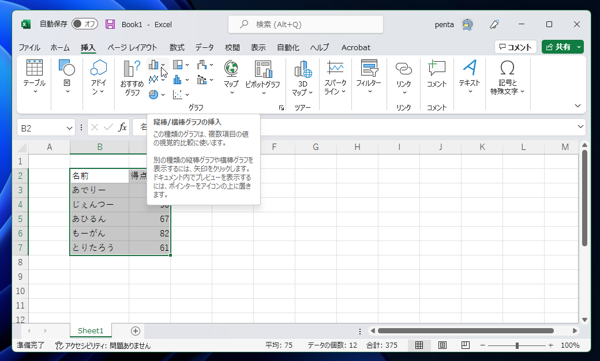600x361 pixels.
Task: Switch to the データ tab
Action: (204, 47)
